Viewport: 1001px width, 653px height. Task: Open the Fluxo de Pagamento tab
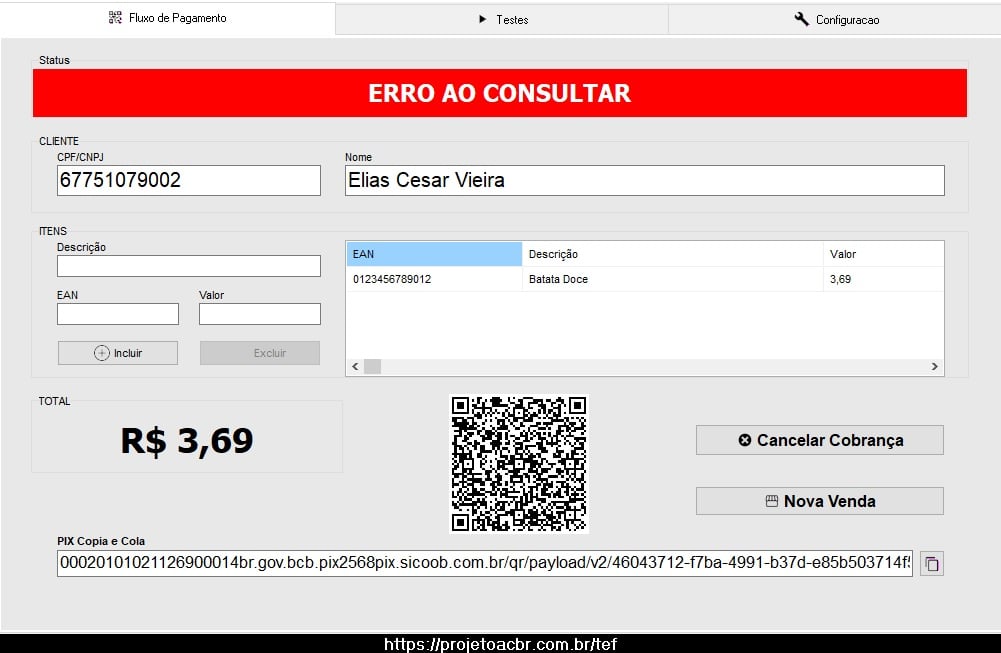(x=167, y=19)
